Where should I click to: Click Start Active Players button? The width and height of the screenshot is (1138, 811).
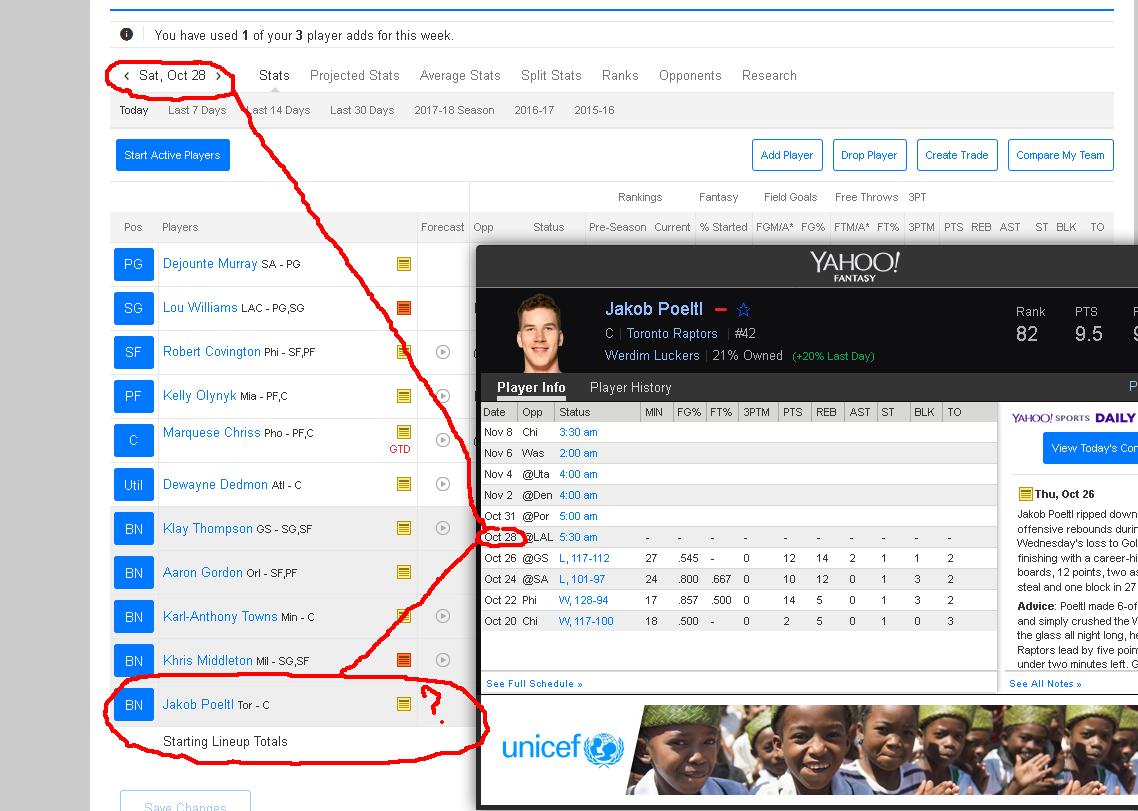[x=173, y=155]
